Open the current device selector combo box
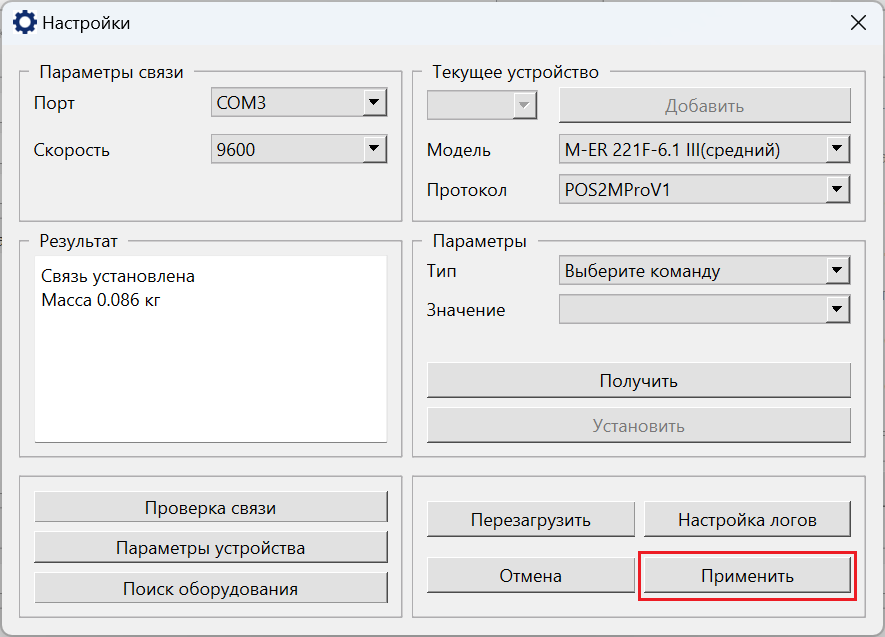885x637 pixels. (x=482, y=105)
